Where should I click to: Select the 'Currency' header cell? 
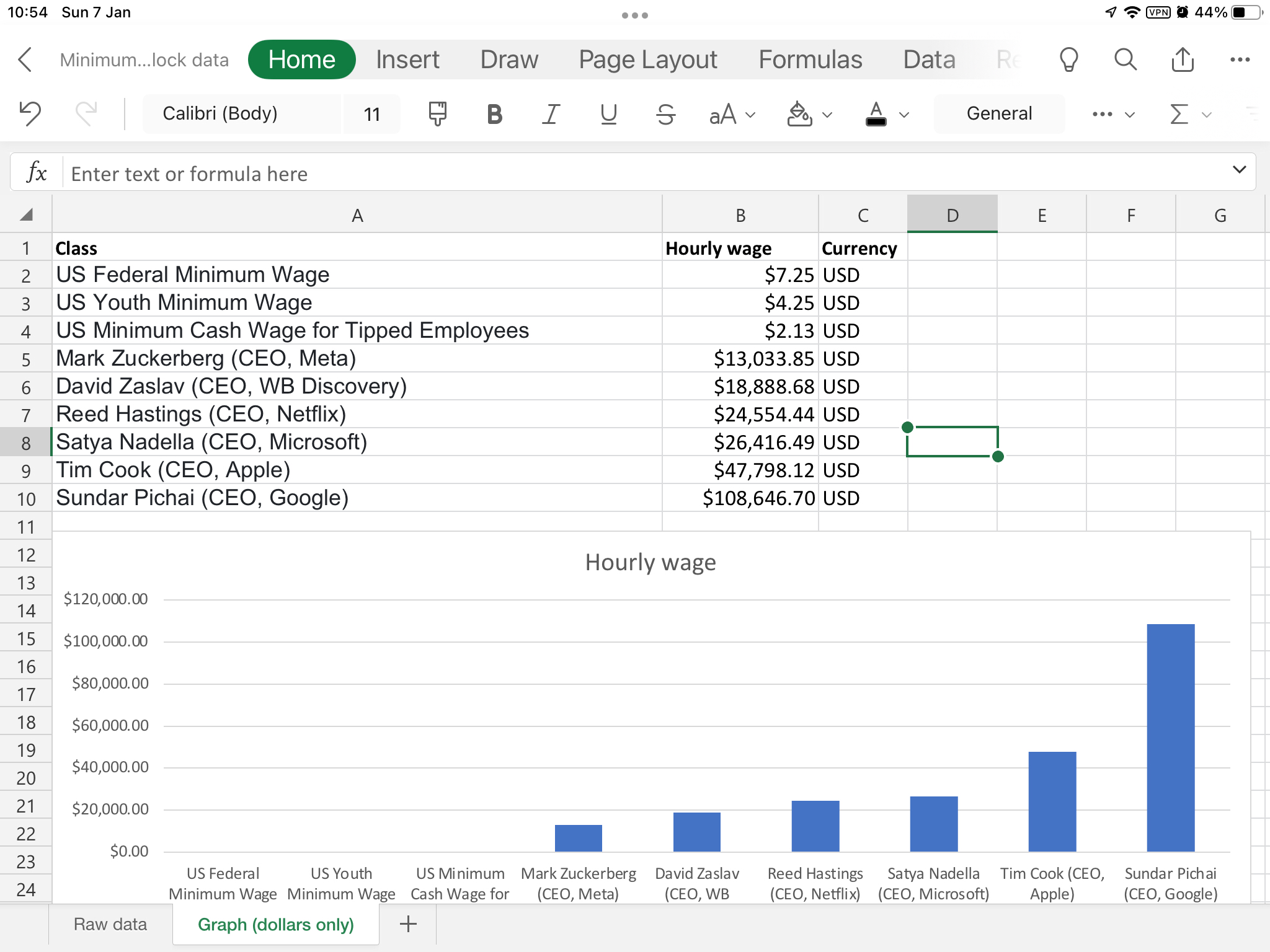pos(863,248)
